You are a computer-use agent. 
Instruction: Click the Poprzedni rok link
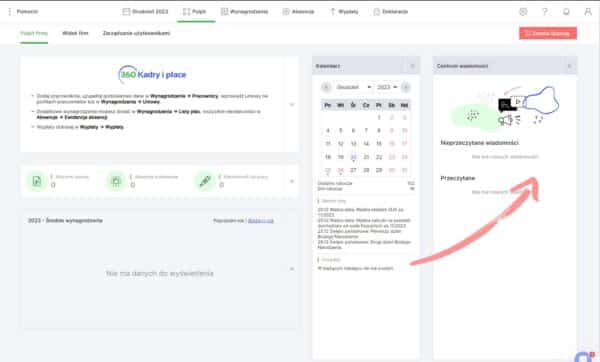pos(229,221)
